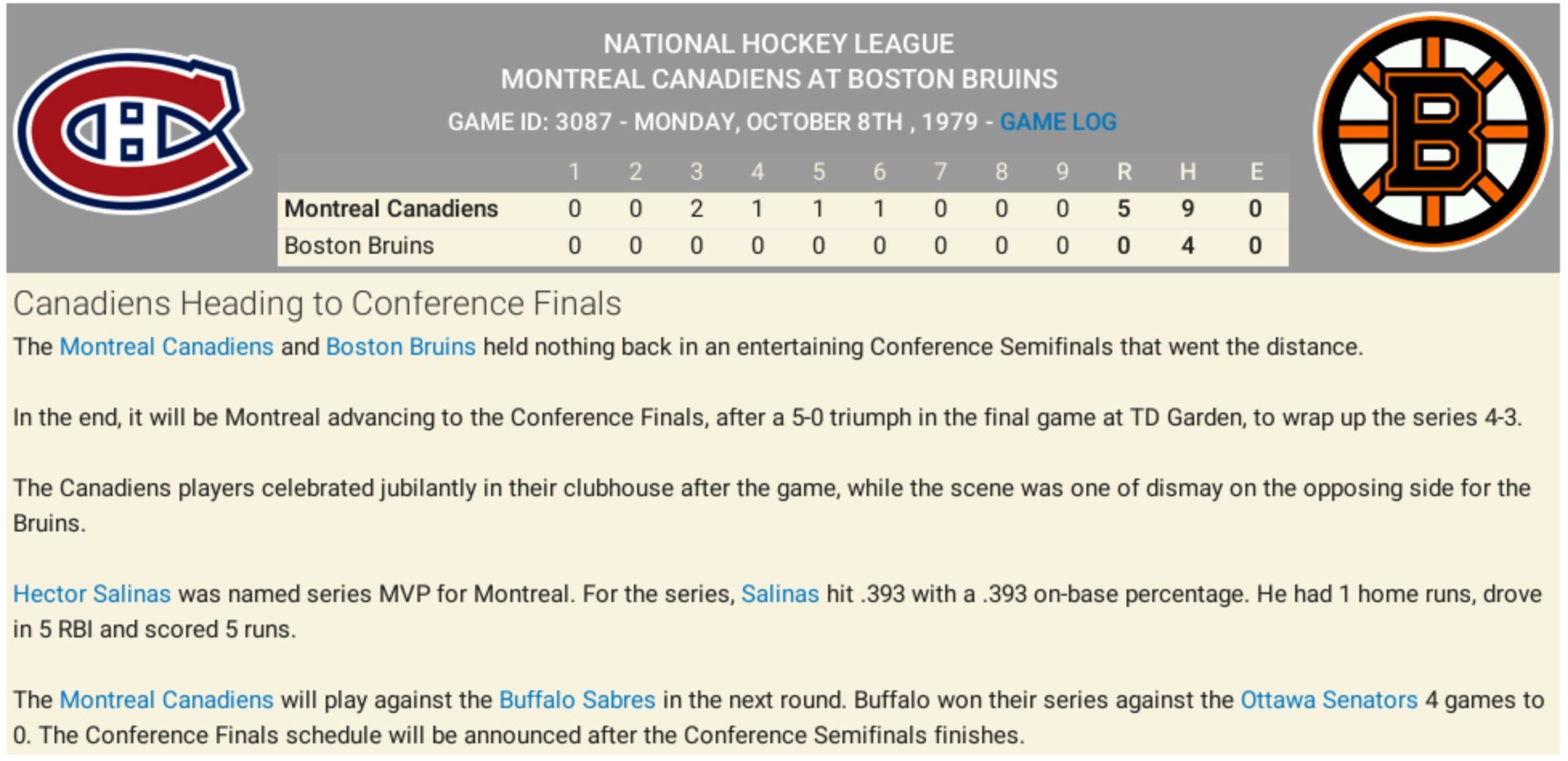Open Boston Bruins link in the opening sentence

pyautogui.click(x=400, y=347)
